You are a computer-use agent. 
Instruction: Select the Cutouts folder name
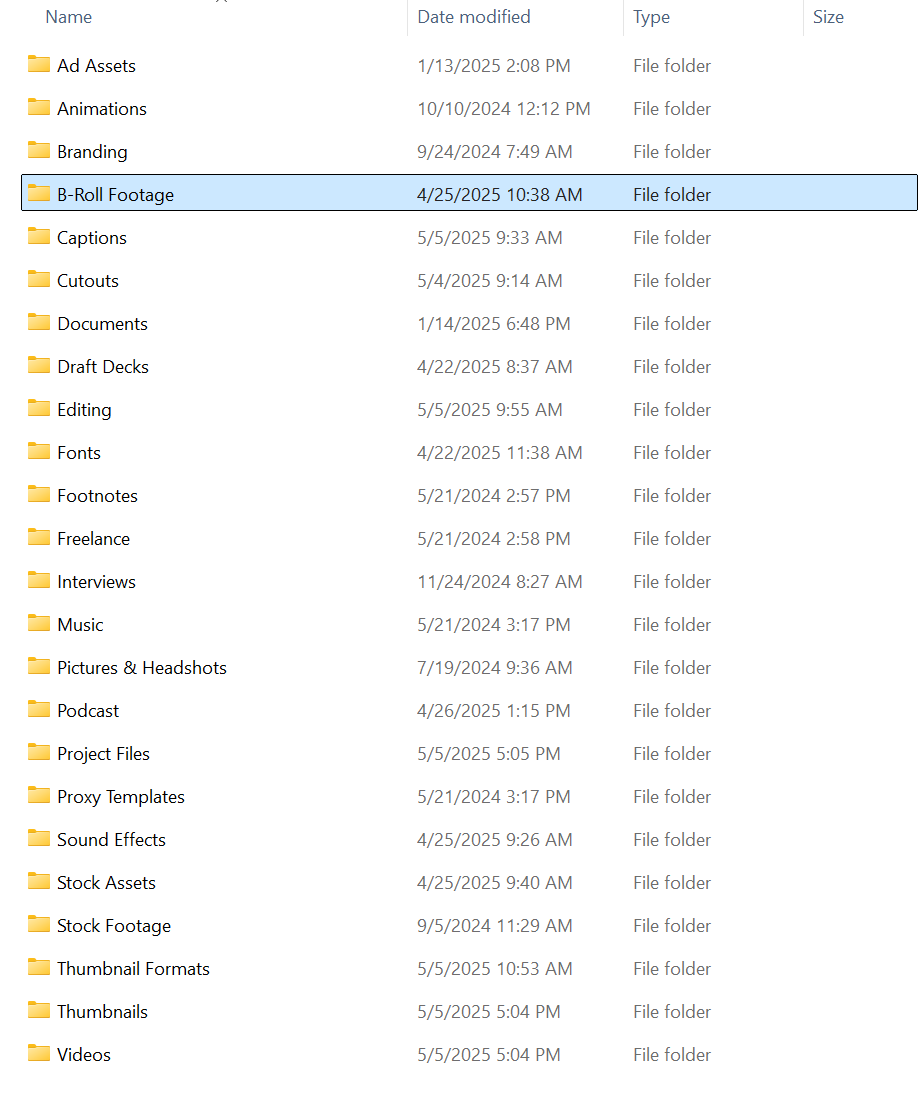pyautogui.click(x=88, y=281)
